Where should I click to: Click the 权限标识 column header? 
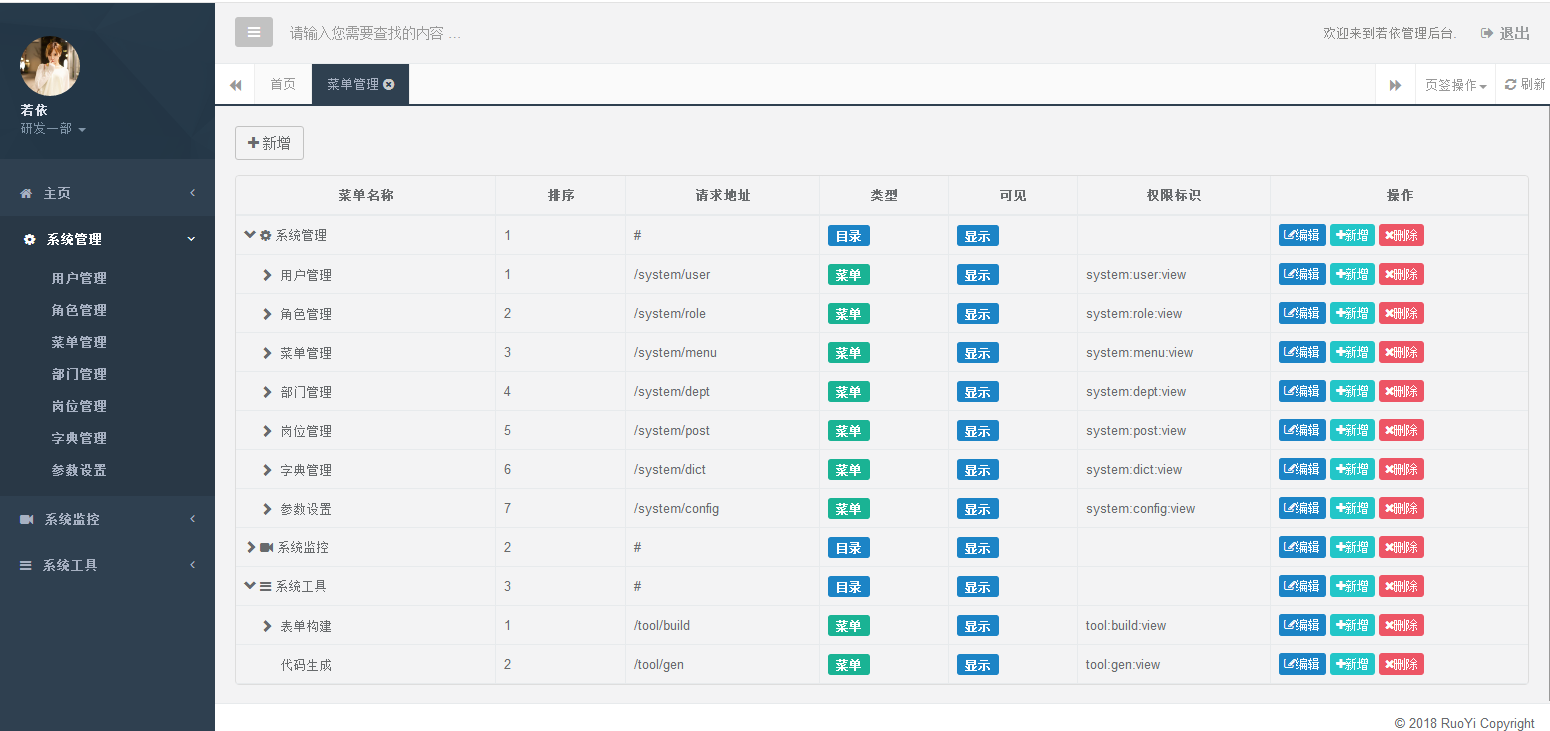click(x=1174, y=195)
